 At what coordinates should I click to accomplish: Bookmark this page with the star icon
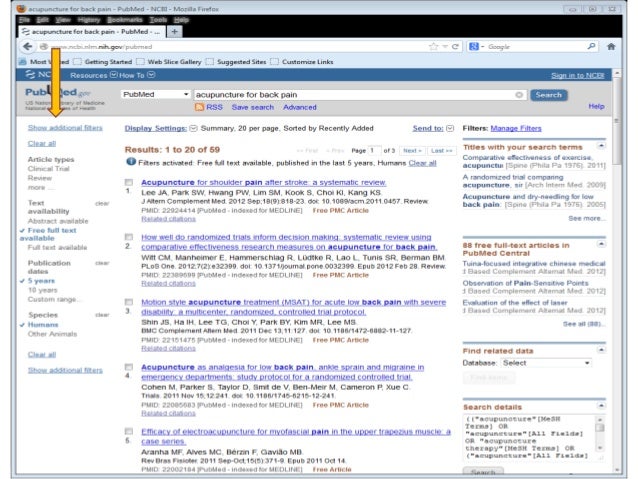433,47
